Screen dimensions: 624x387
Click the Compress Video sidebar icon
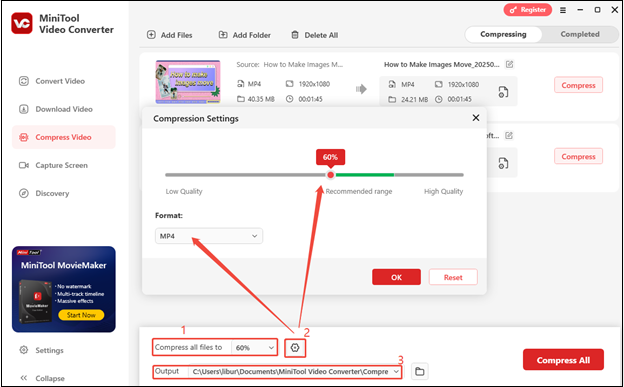[24, 137]
